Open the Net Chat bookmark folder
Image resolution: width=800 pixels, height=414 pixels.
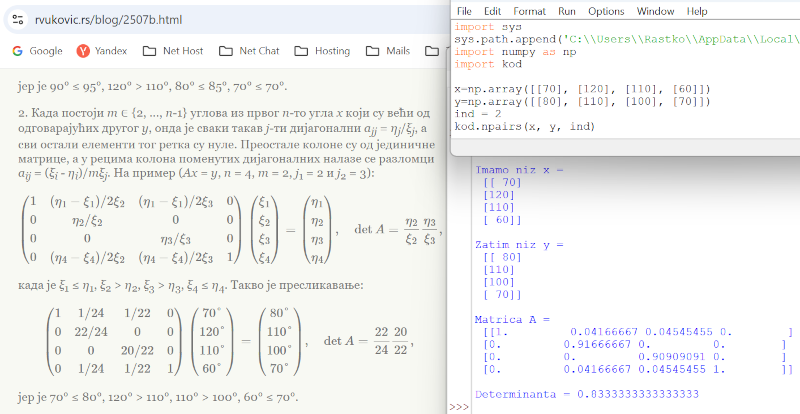click(249, 51)
